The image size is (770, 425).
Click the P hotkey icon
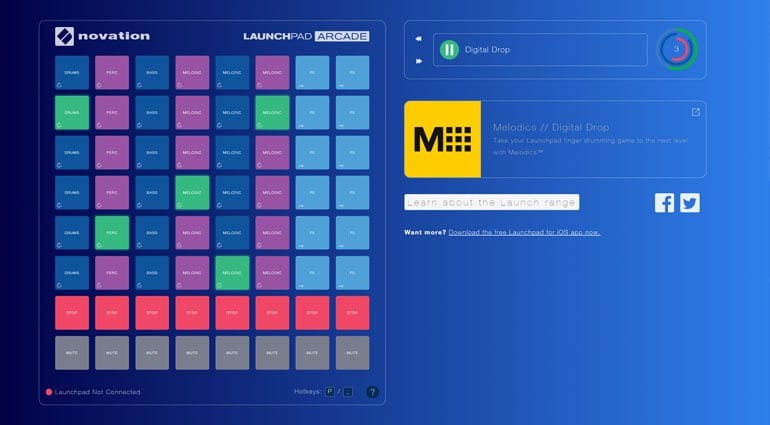click(330, 392)
